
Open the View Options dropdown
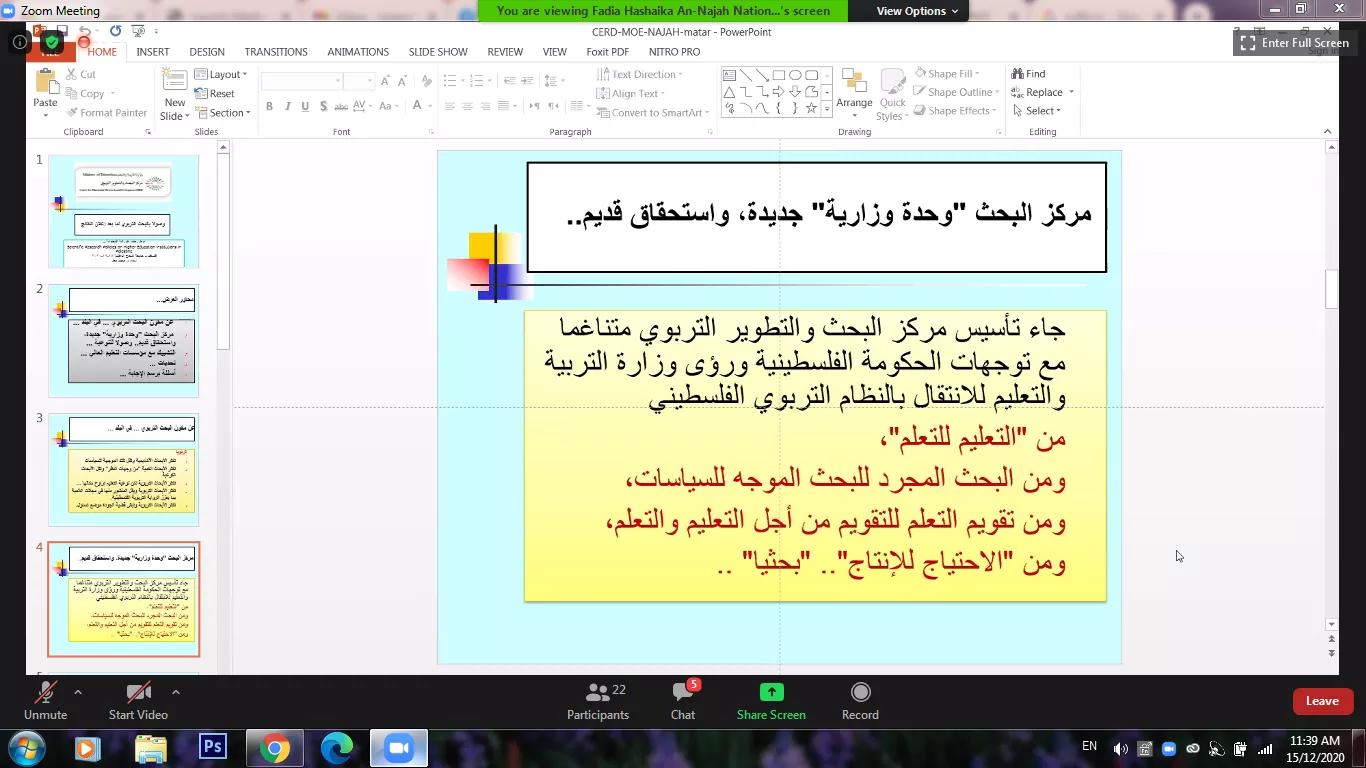point(917,11)
